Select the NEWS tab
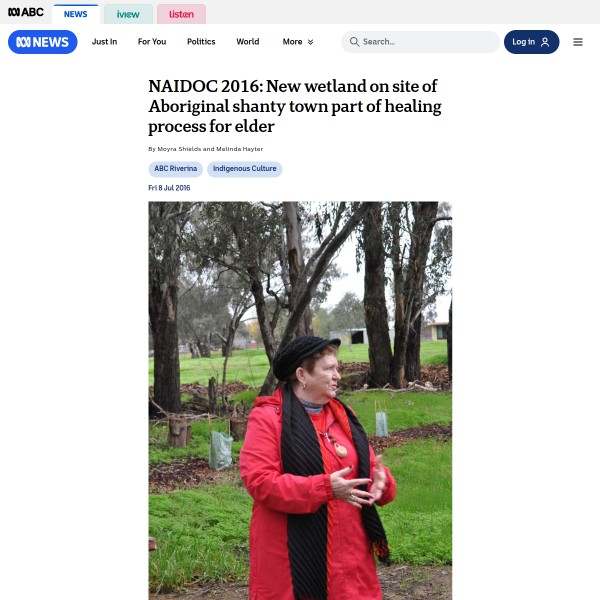 pyautogui.click(x=76, y=14)
